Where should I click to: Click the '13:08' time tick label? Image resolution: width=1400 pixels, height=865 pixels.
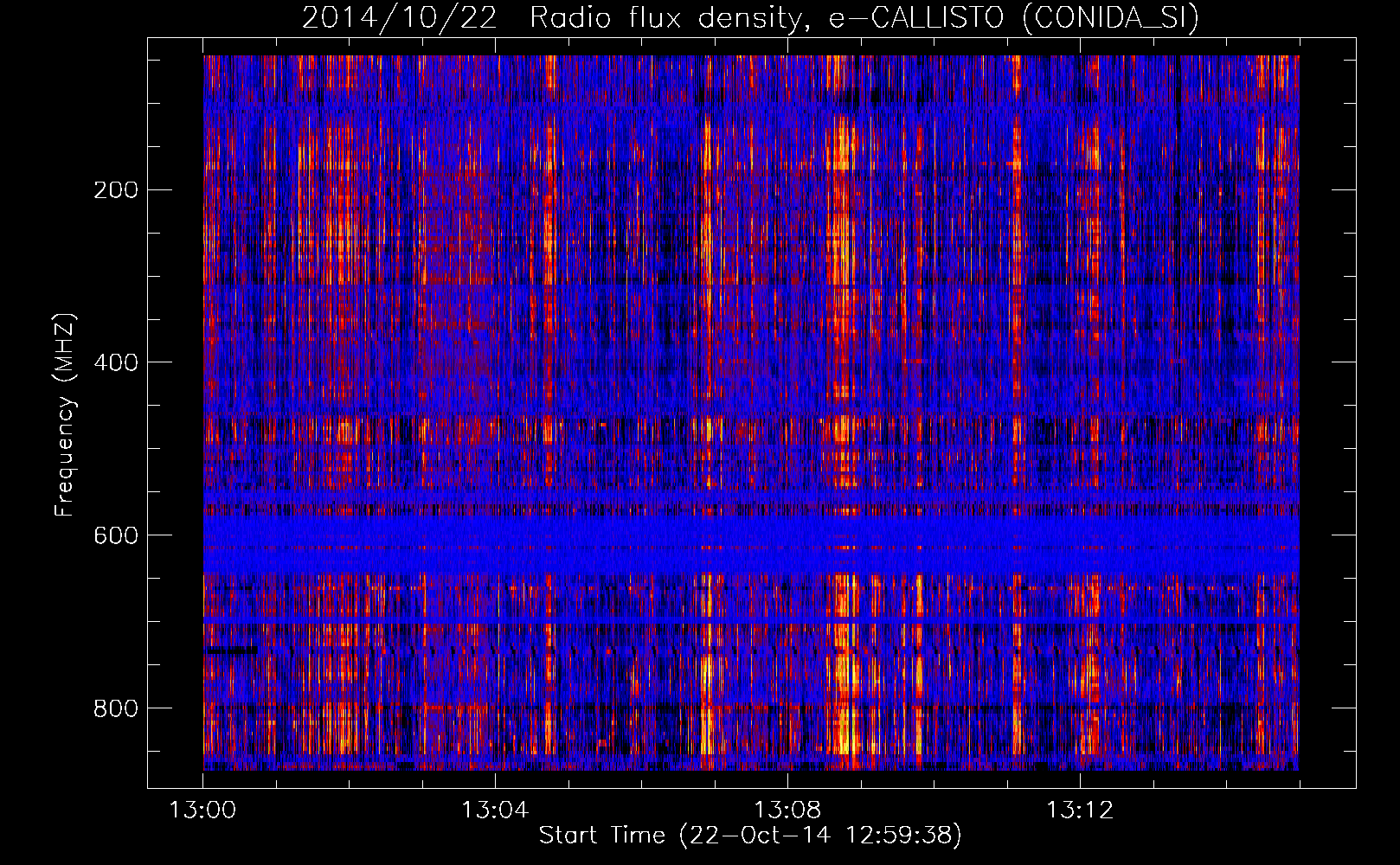(787, 811)
